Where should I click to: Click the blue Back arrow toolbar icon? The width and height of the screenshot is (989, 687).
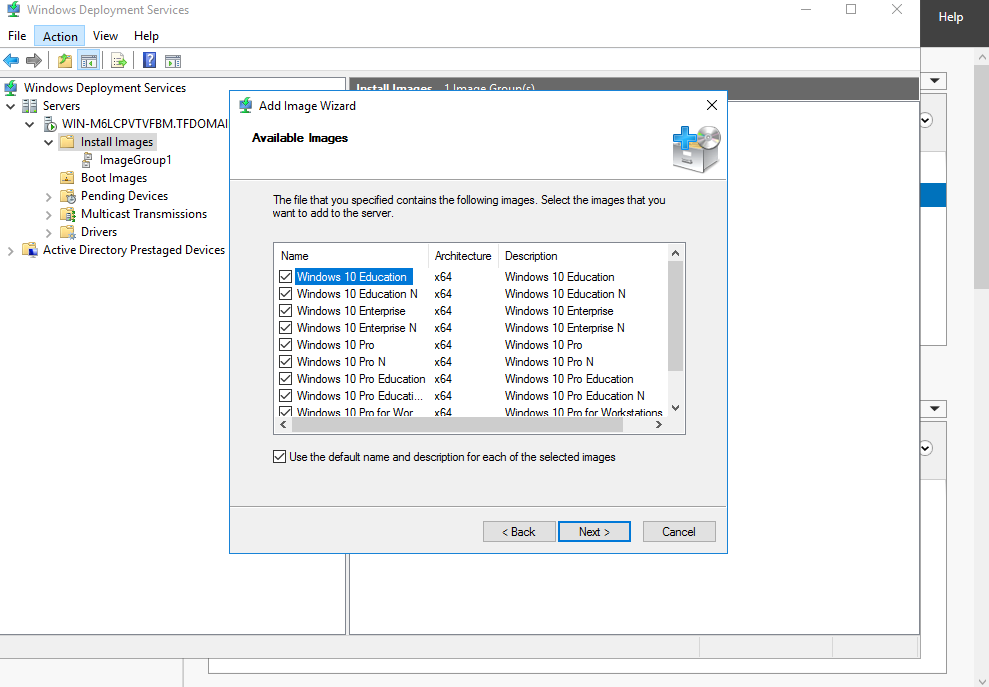point(12,61)
